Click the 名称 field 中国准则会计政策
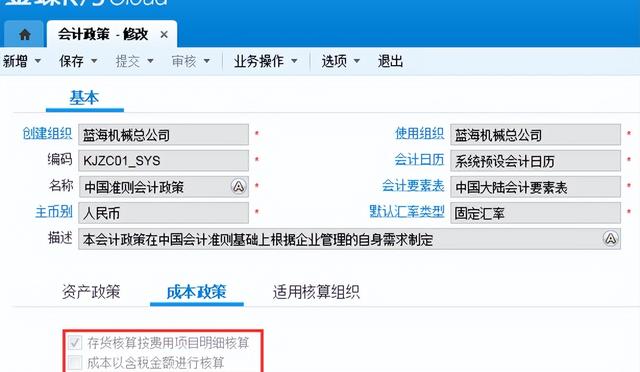Screen dimensions: 640x372 pyautogui.click(x=164, y=187)
